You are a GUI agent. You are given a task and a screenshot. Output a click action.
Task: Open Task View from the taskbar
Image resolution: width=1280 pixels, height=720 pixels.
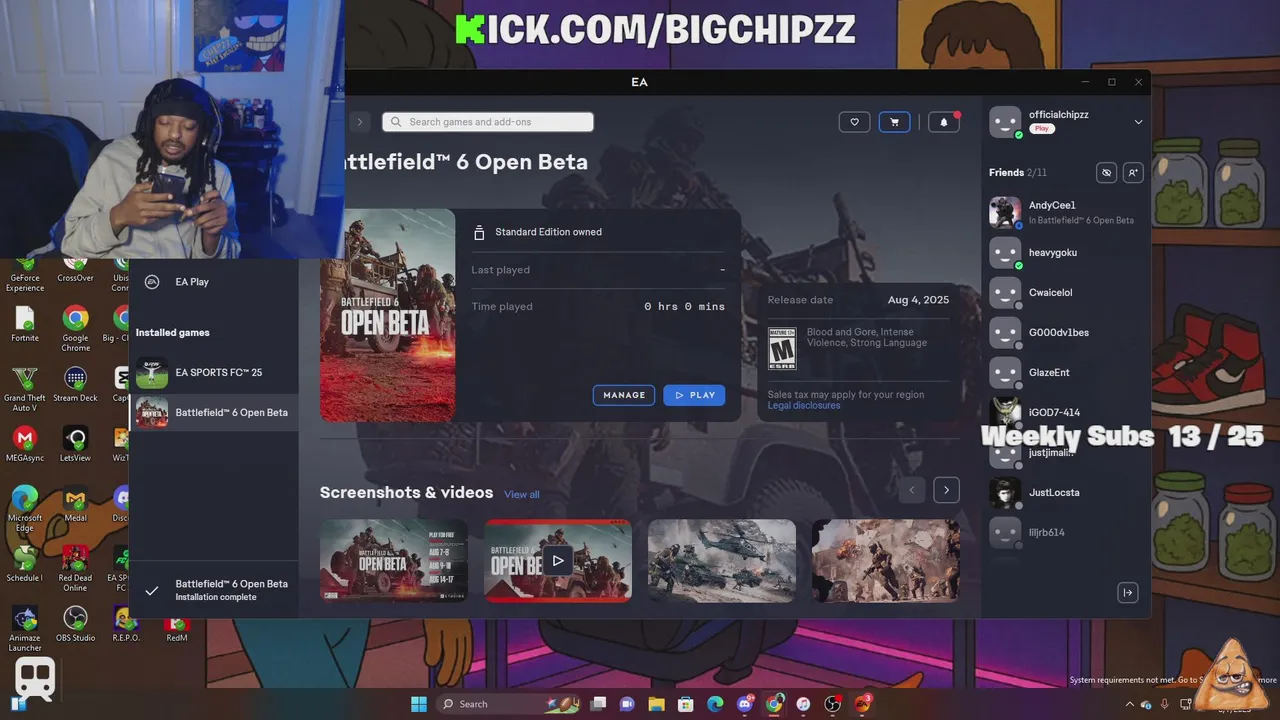(598, 704)
